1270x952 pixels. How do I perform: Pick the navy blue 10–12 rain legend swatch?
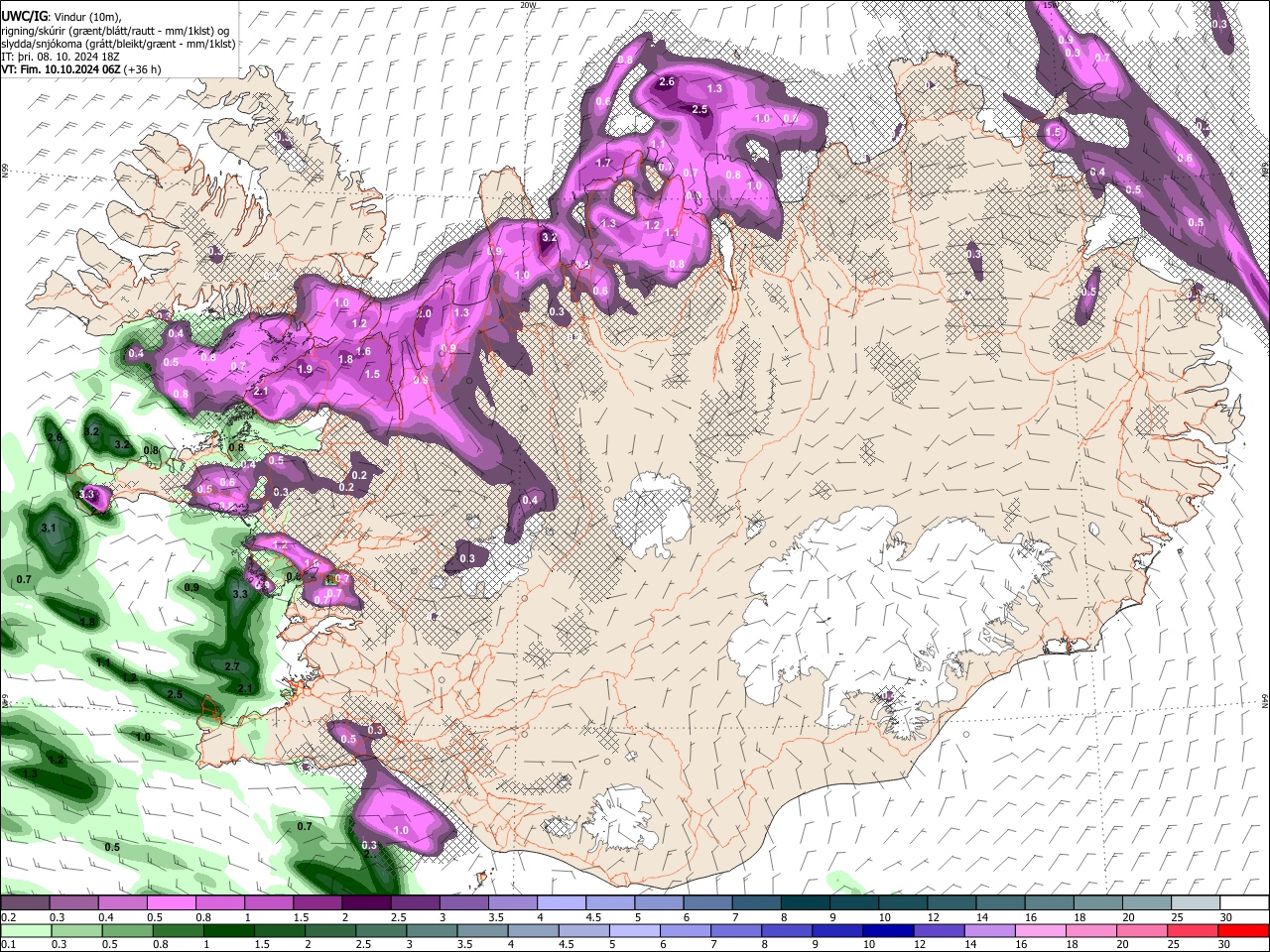tap(890, 930)
